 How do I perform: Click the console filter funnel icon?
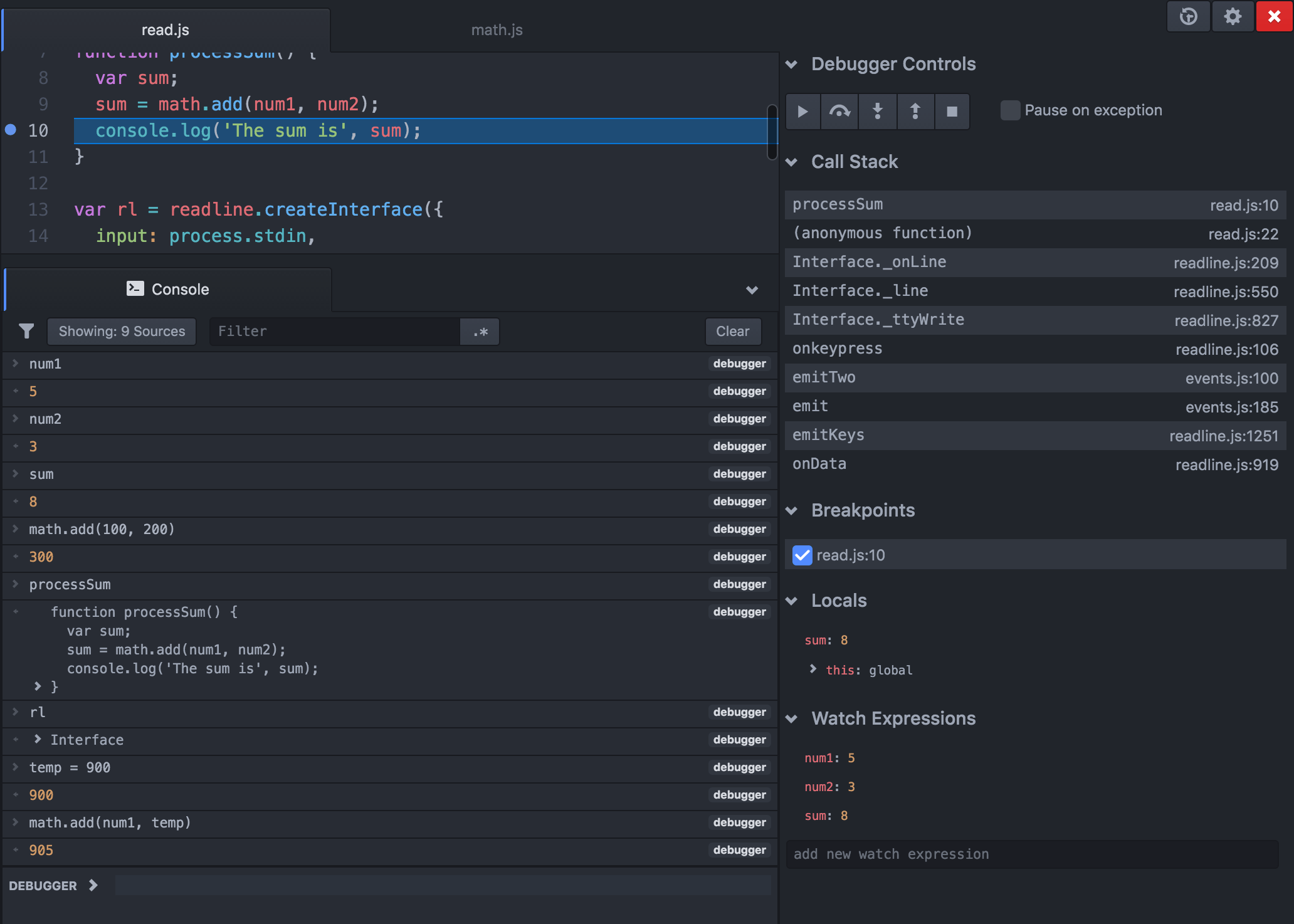[26, 331]
